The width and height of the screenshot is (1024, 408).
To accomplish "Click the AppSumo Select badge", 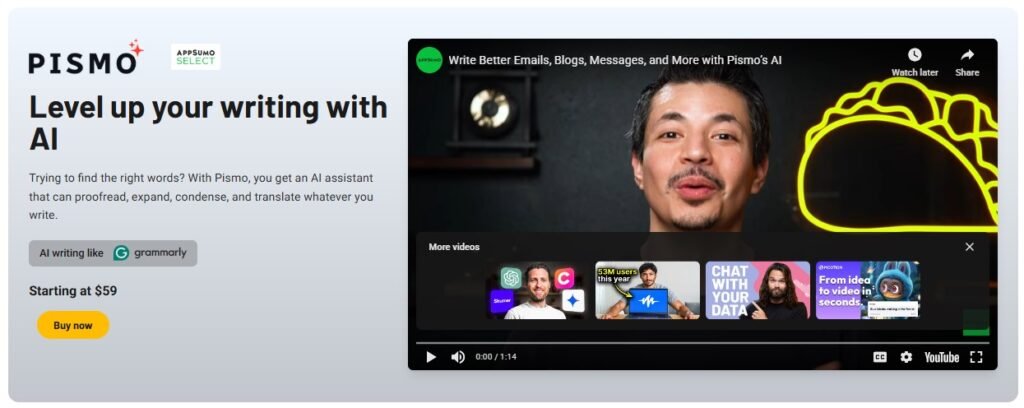I will tap(195, 56).
